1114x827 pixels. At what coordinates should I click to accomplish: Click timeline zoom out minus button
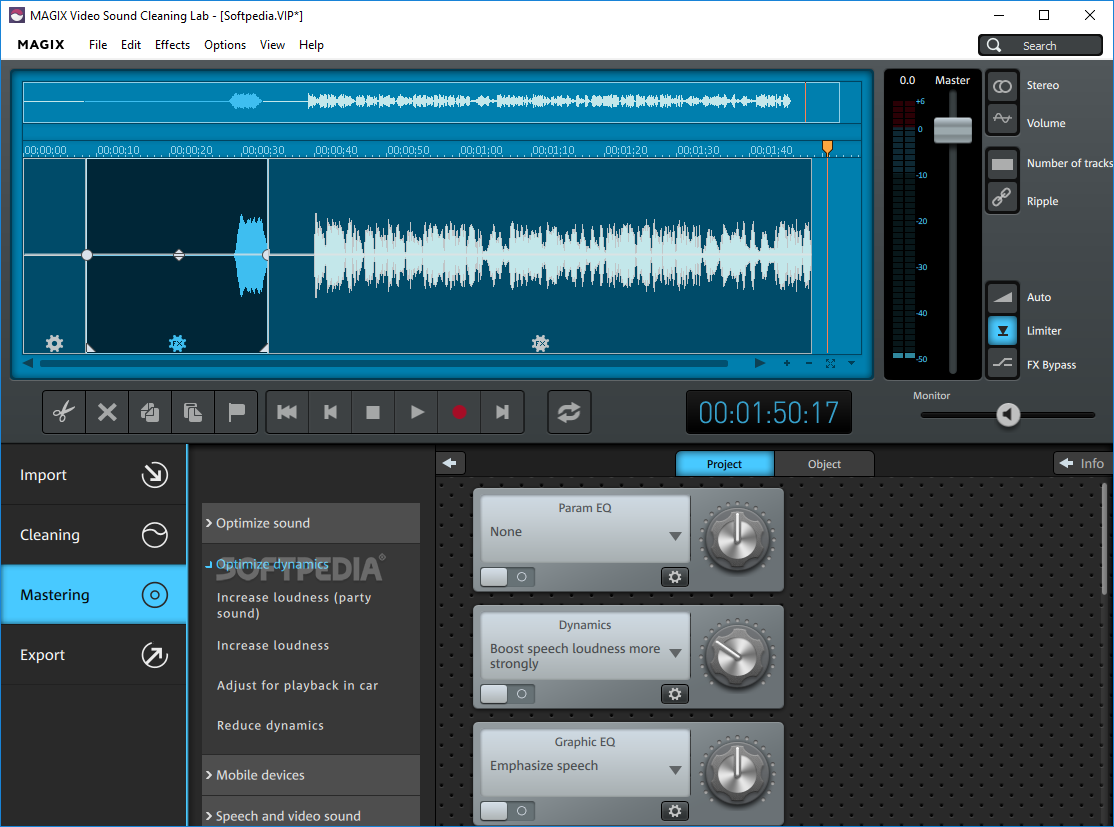click(x=809, y=363)
